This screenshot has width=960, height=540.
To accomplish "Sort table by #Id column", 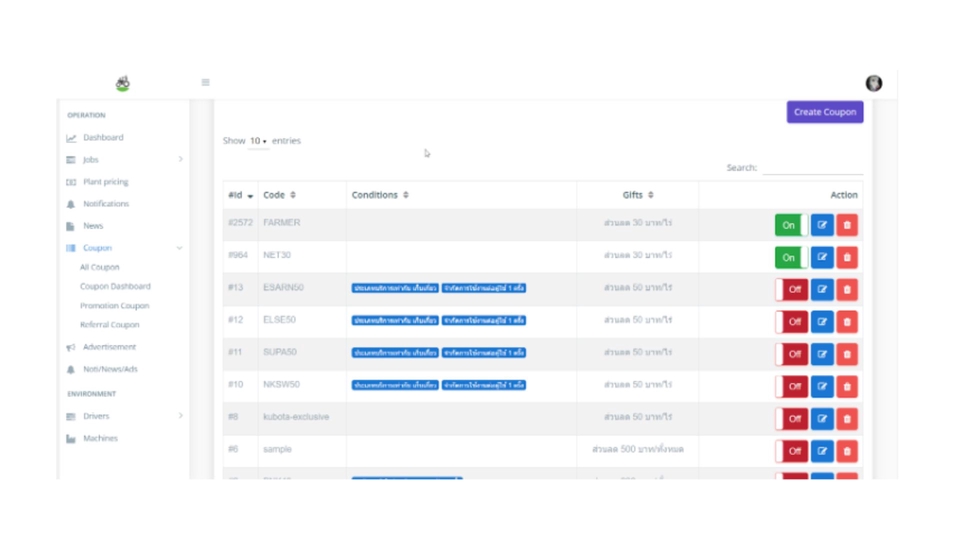I will [241, 195].
